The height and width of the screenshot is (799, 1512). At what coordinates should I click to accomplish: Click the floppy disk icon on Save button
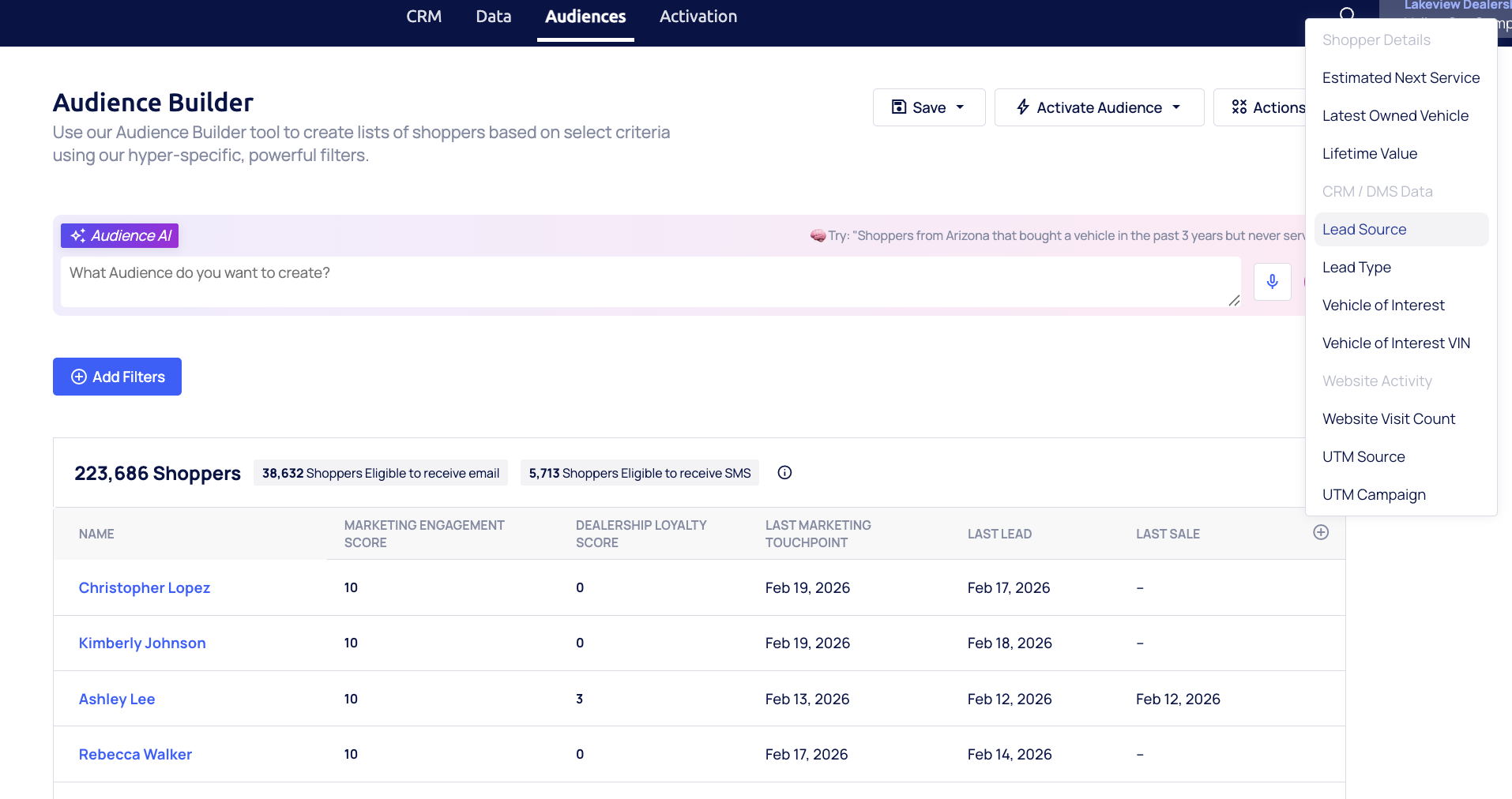[900, 107]
